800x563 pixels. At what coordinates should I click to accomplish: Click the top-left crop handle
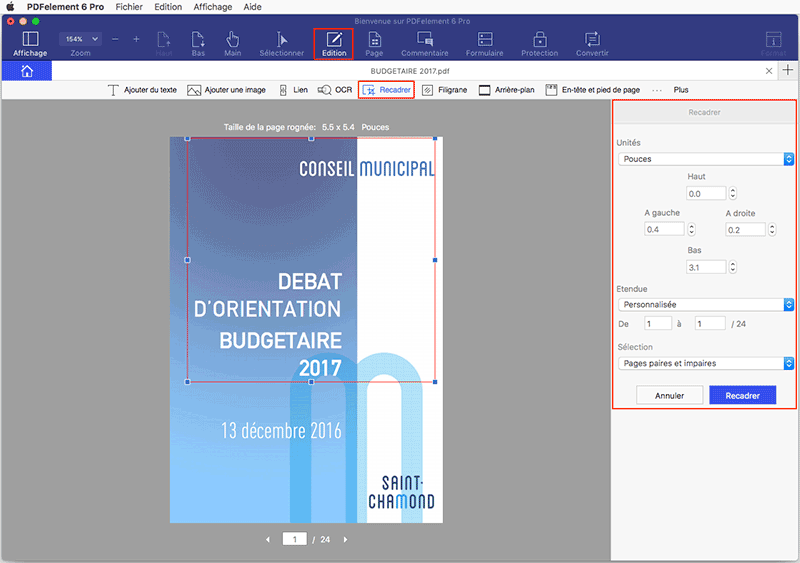[187, 138]
